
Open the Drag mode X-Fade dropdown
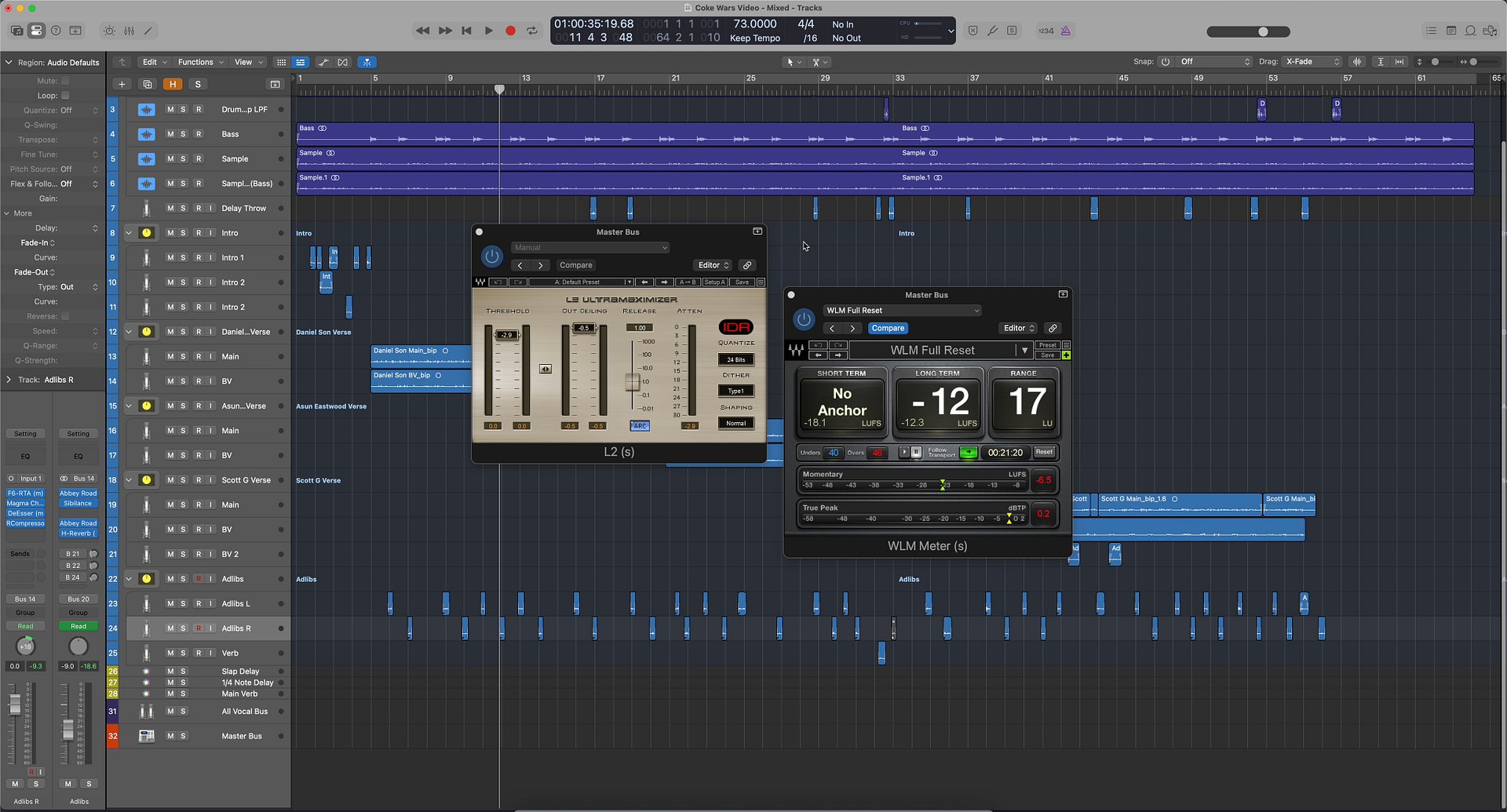pyautogui.click(x=1312, y=62)
